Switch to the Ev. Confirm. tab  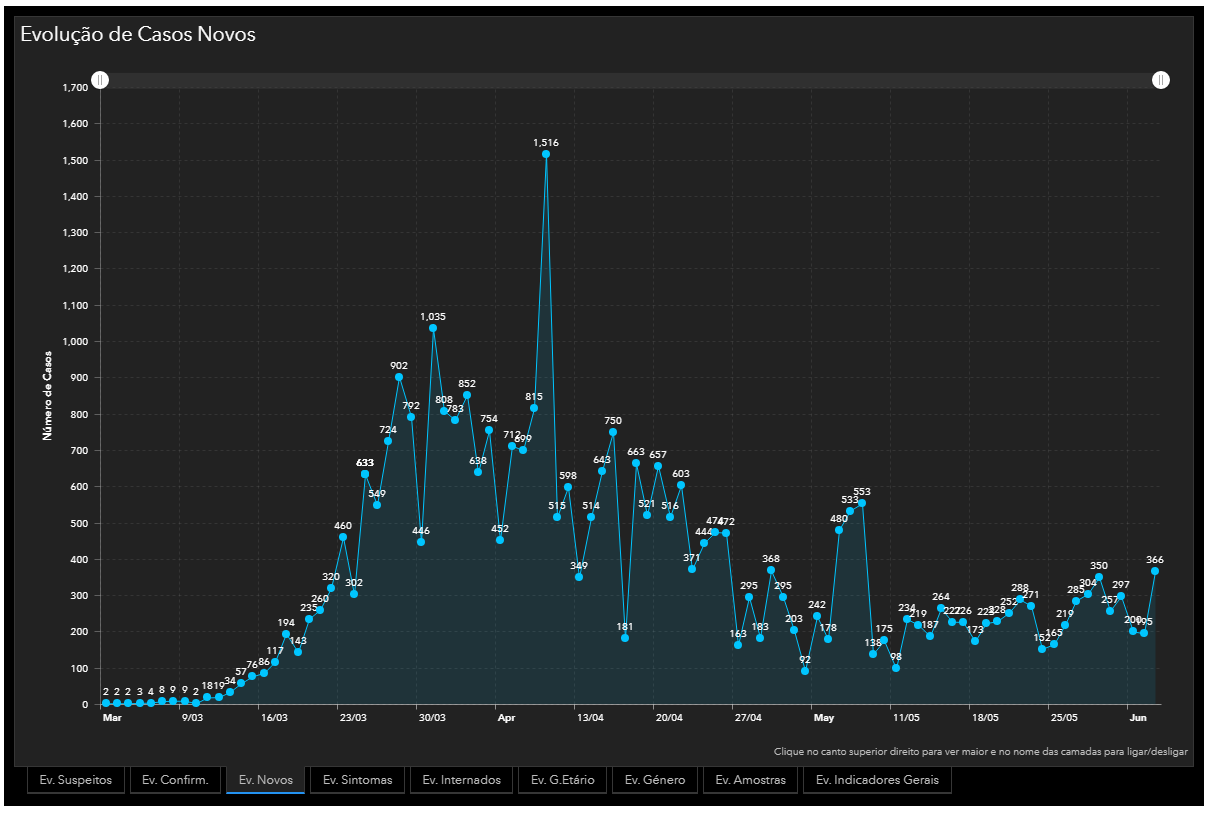175,780
